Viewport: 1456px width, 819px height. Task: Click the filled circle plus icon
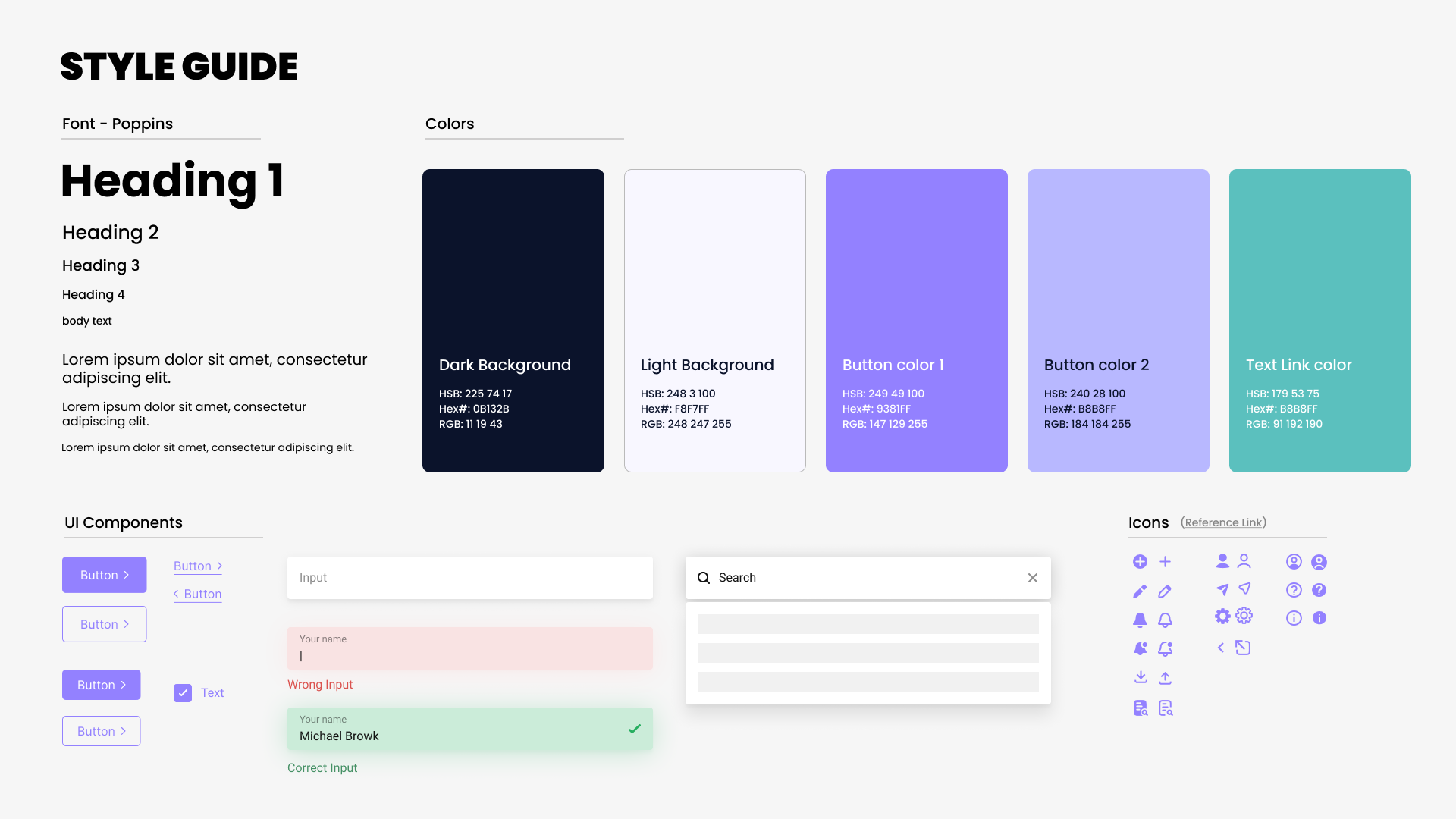point(1140,562)
